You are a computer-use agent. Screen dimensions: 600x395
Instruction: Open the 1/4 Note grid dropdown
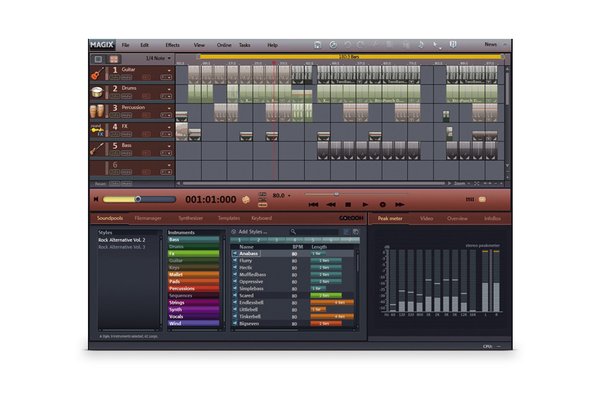click(x=158, y=58)
